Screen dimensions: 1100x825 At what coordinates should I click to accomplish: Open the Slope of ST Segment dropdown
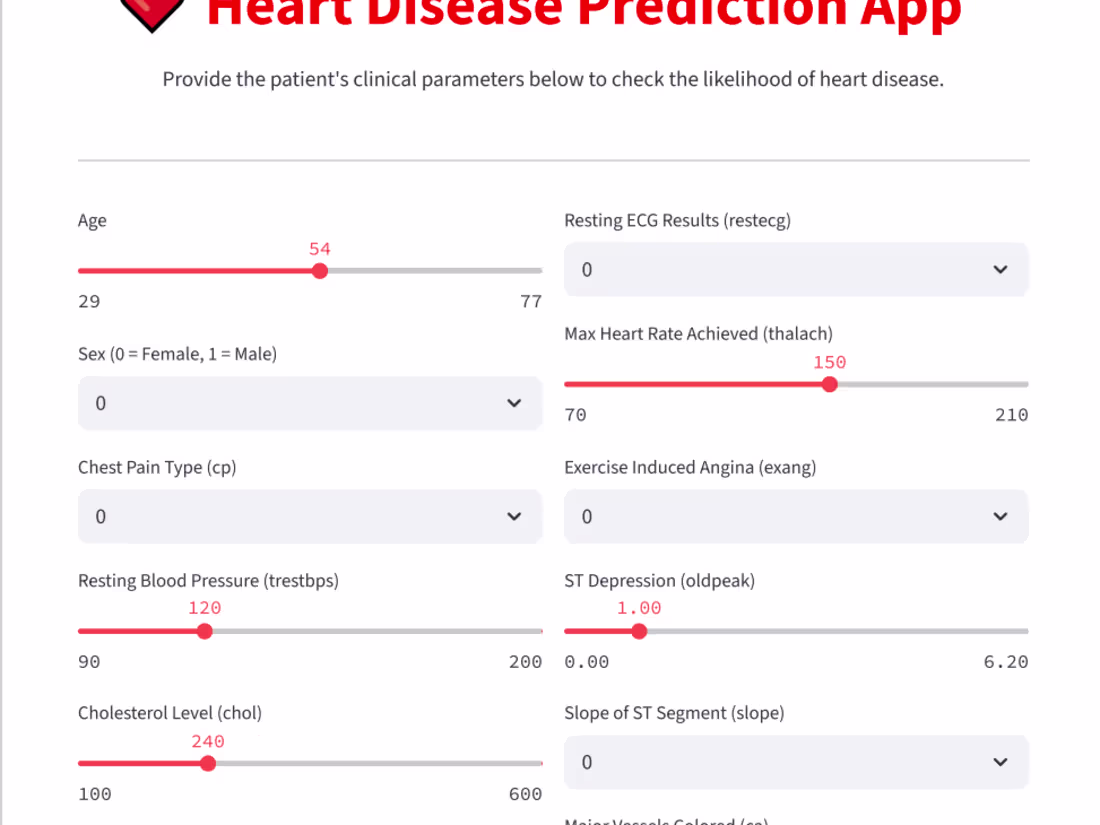(x=796, y=761)
